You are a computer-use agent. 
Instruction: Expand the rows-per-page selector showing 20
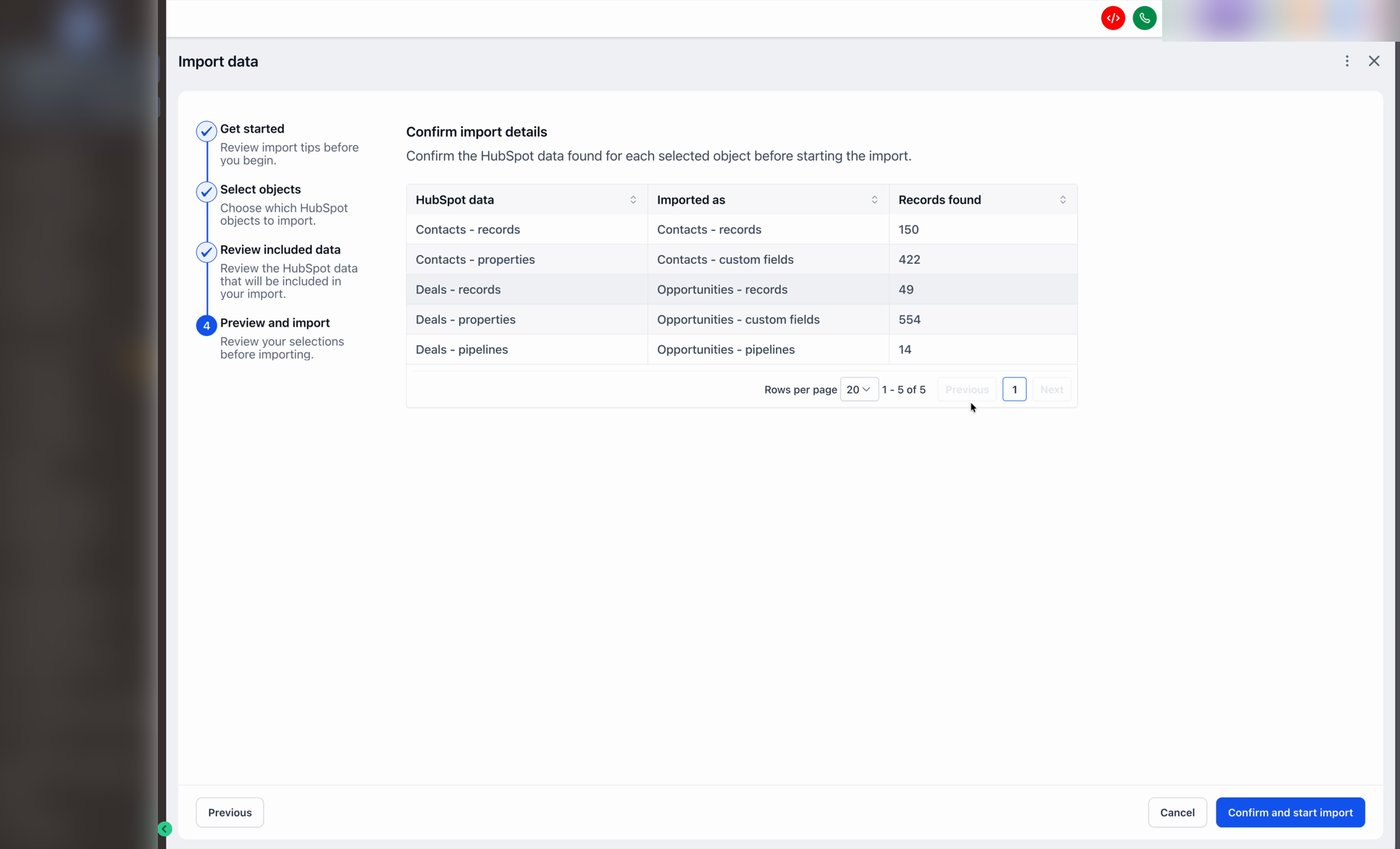point(858,389)
